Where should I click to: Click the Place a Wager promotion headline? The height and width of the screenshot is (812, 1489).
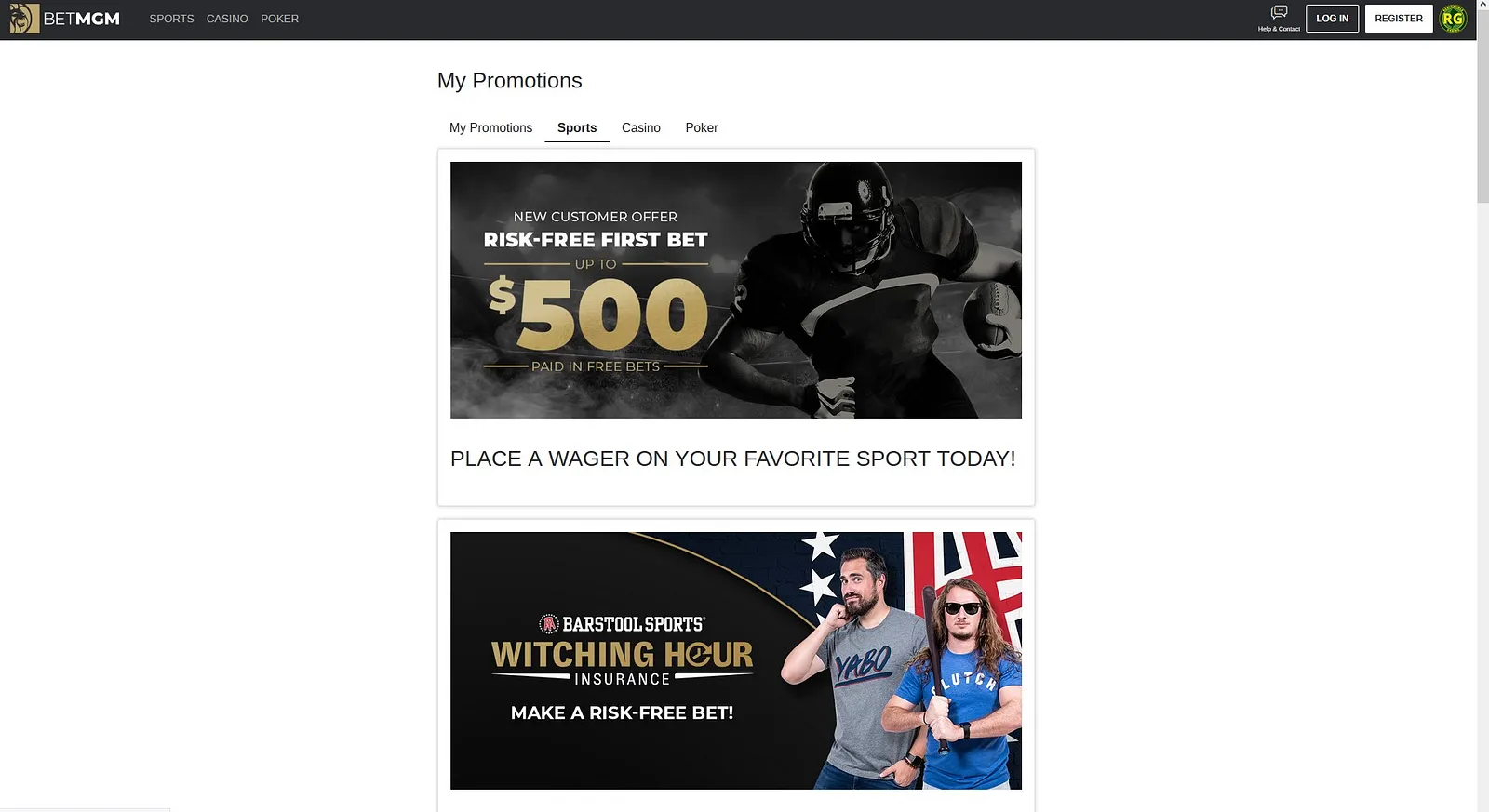click(733, 459)
